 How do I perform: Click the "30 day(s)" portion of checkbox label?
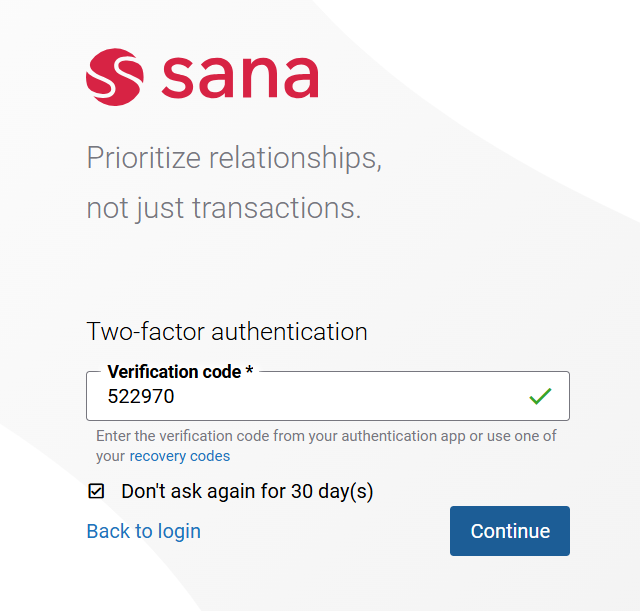point(332,491)
